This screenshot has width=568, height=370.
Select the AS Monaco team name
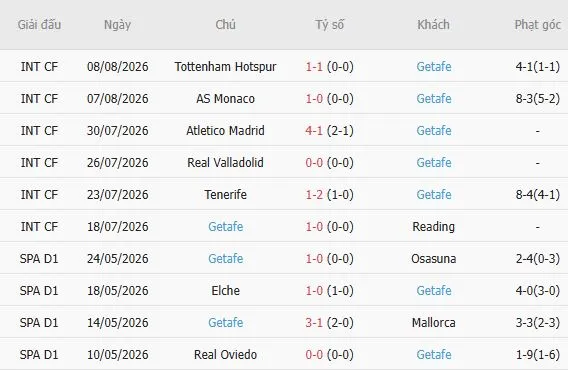click(x=225, y=99)
